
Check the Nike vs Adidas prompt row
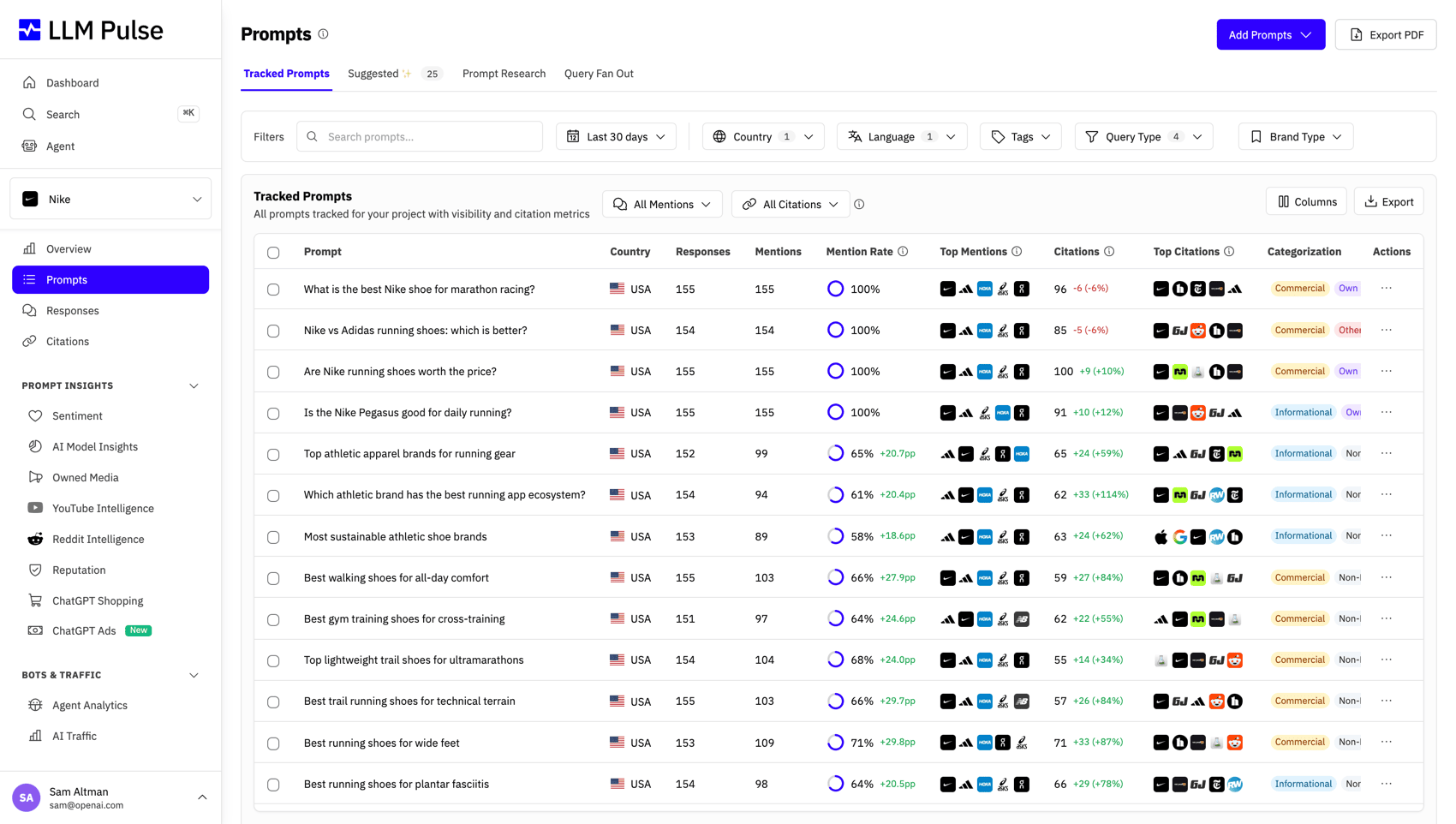click(x=273, y=331)
